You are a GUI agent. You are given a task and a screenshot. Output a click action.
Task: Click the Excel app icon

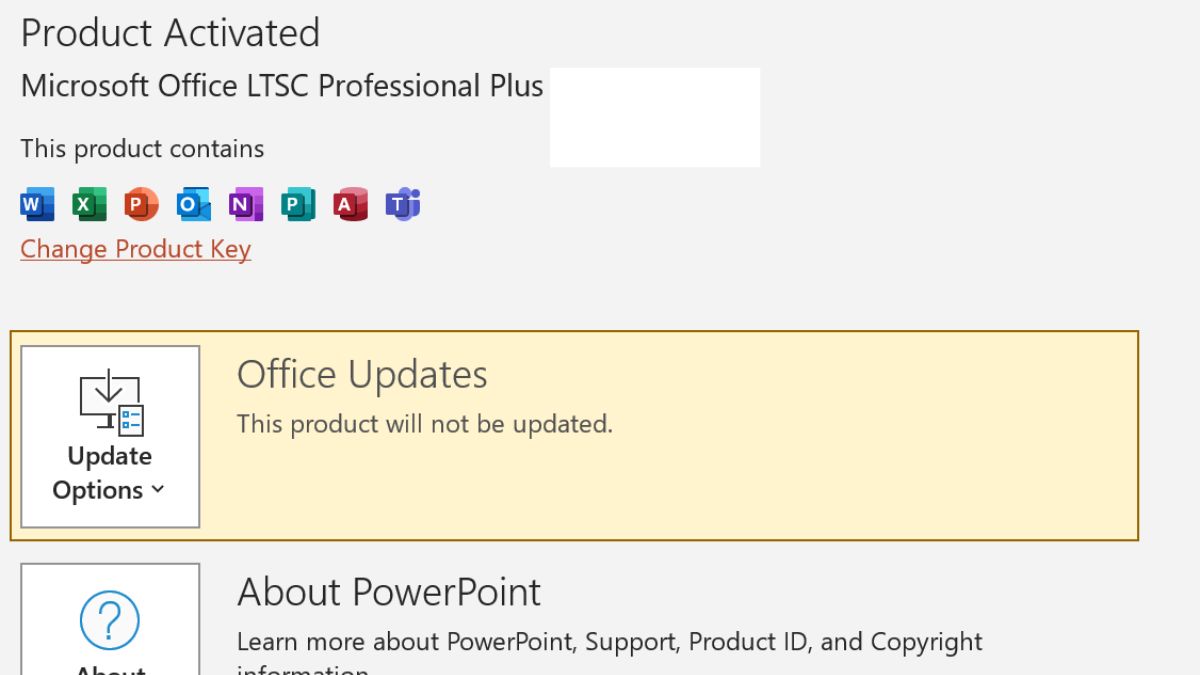(x=89, y=205)
